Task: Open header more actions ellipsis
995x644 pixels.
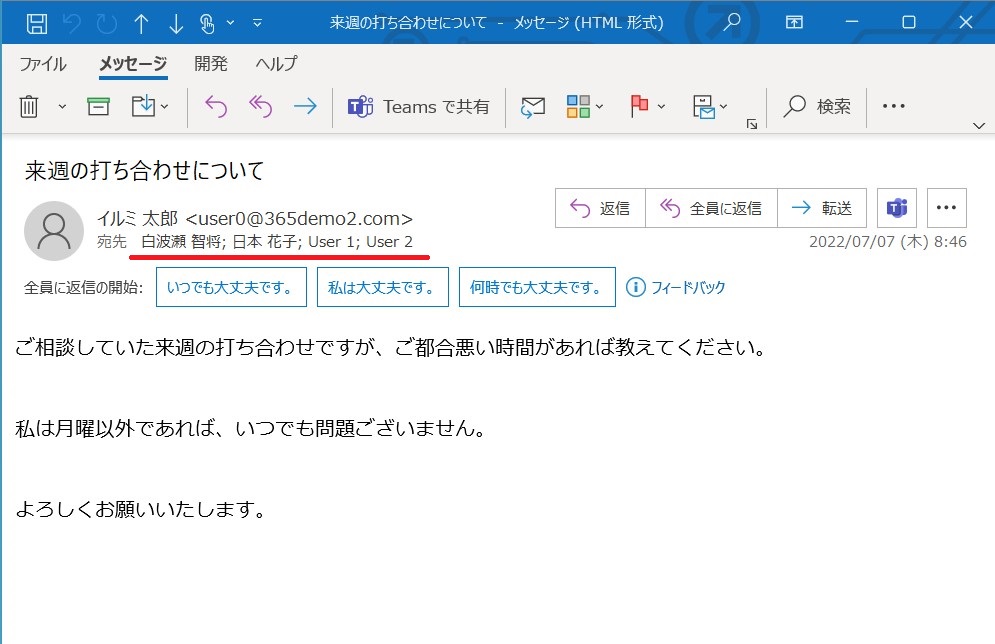Action: [x=946, y=208]
